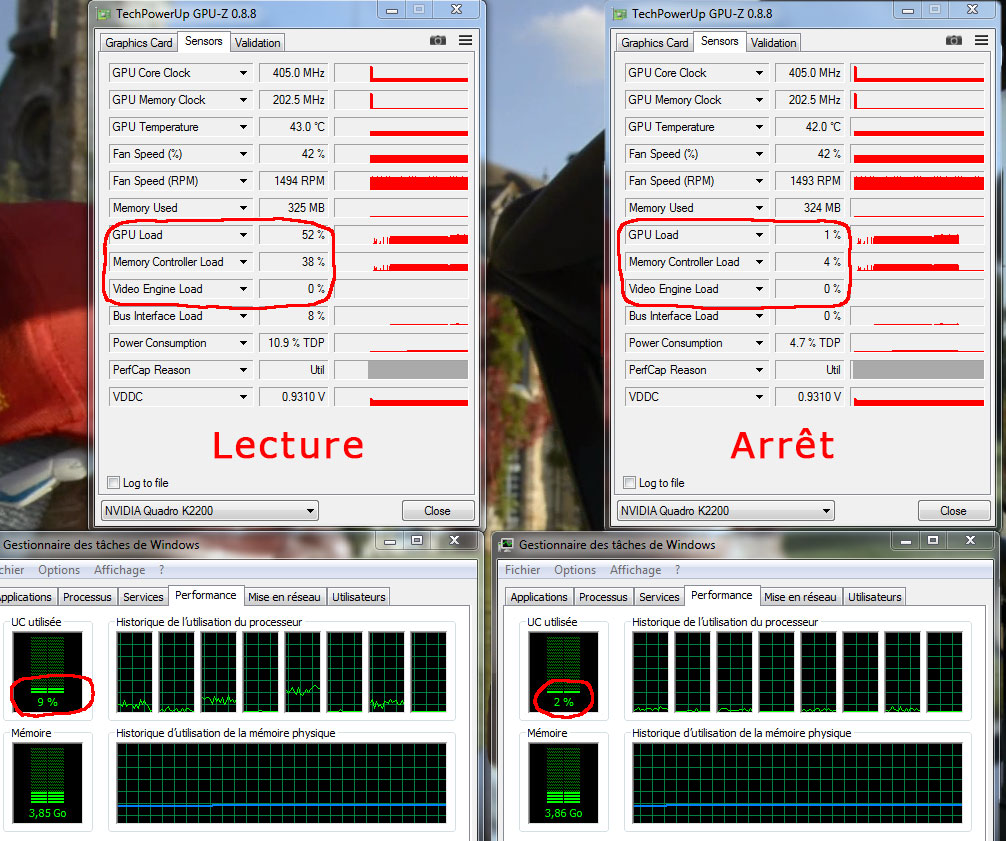Open NVIDIA Quadro K2200 selector in right window
1006x841 pixels.
coord(725,511)
